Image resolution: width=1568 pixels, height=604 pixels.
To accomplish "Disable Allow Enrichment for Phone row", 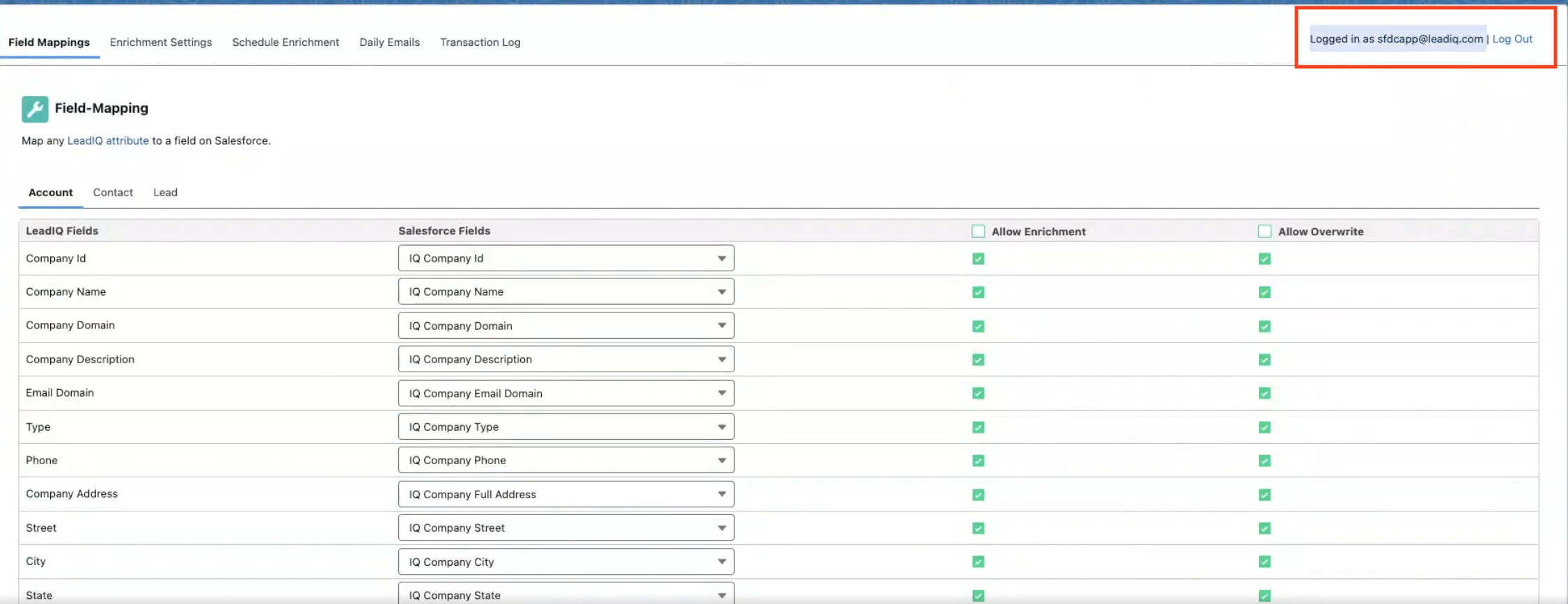I will (x=978, y=461).
